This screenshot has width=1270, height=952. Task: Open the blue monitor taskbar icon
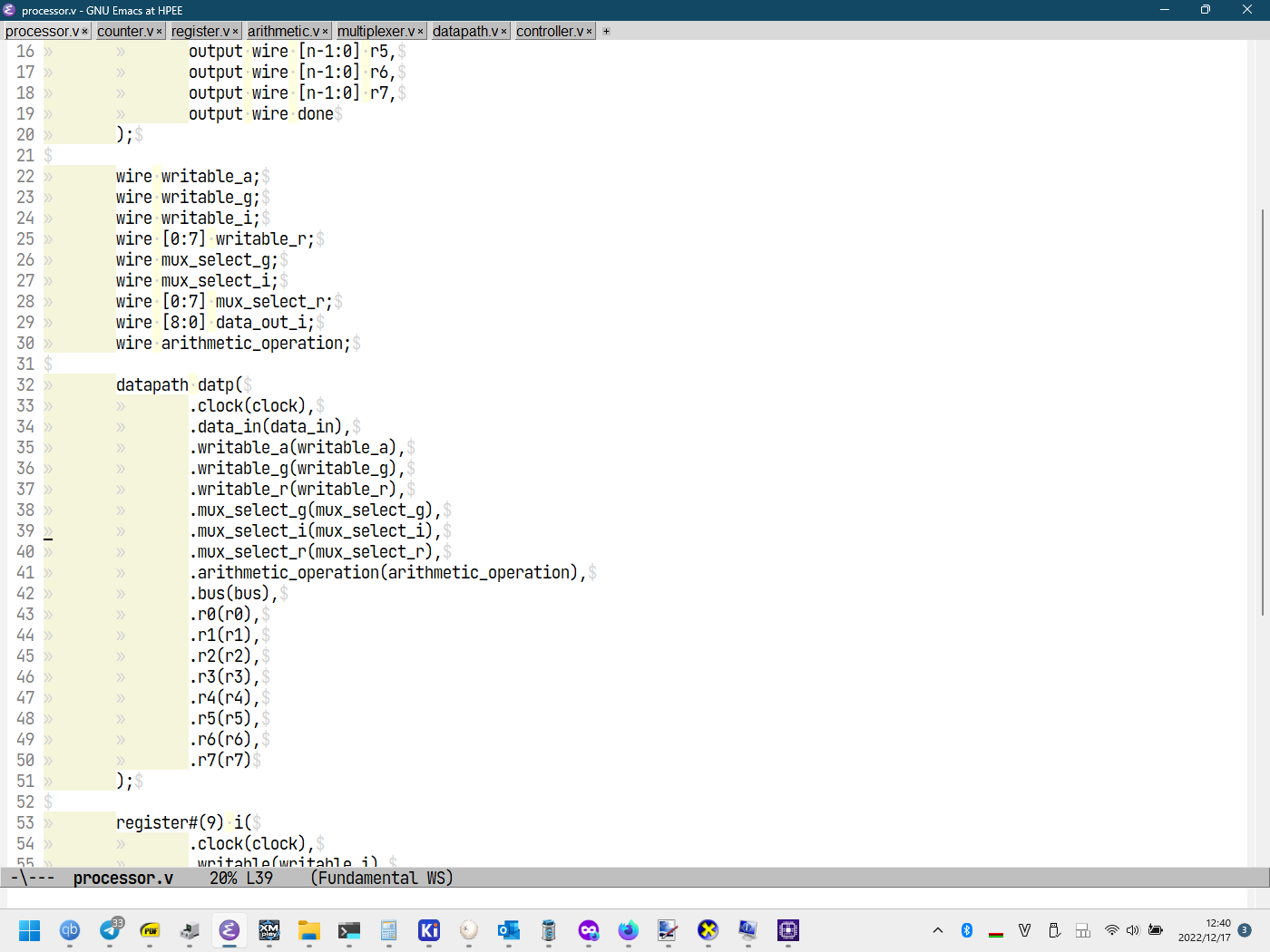748,930
